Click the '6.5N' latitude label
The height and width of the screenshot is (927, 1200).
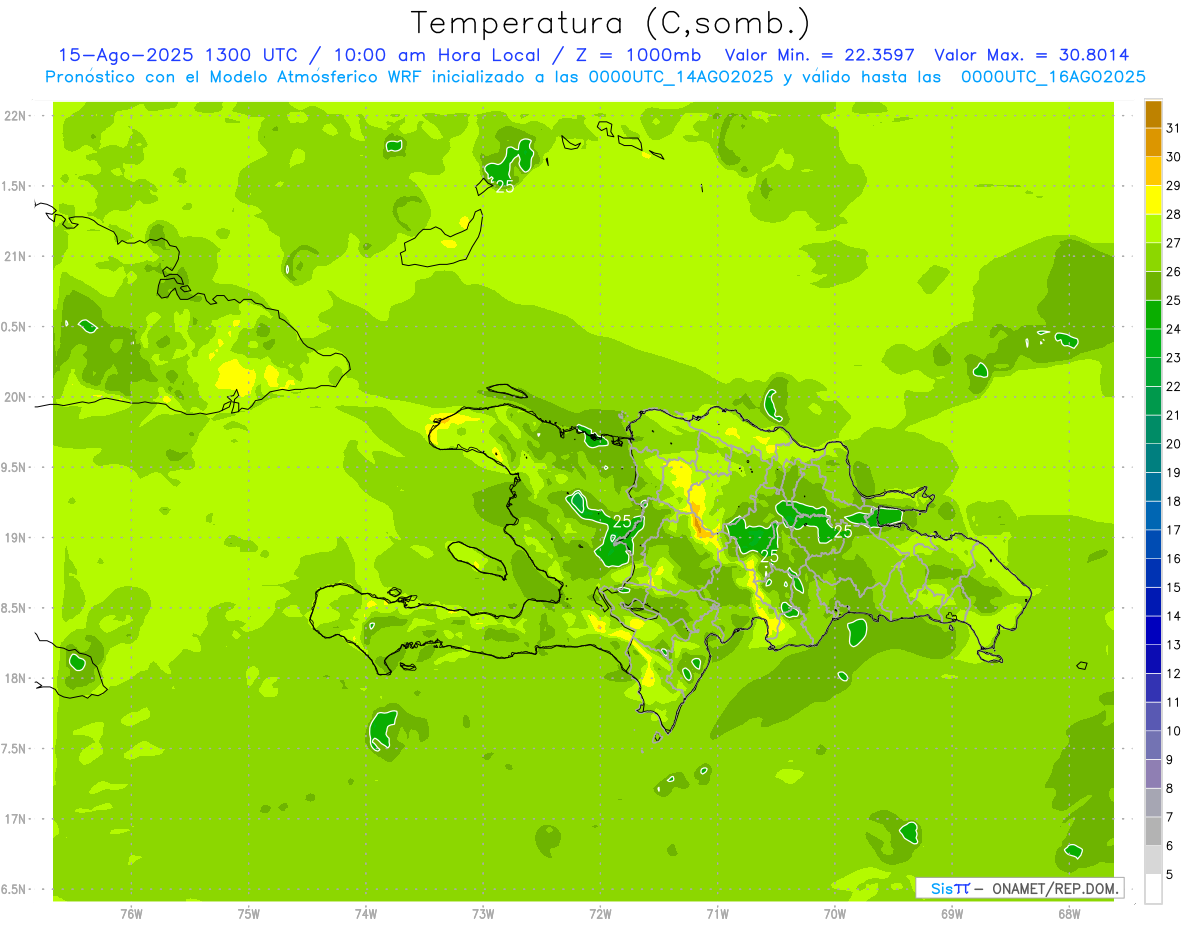tap(15, 890)
